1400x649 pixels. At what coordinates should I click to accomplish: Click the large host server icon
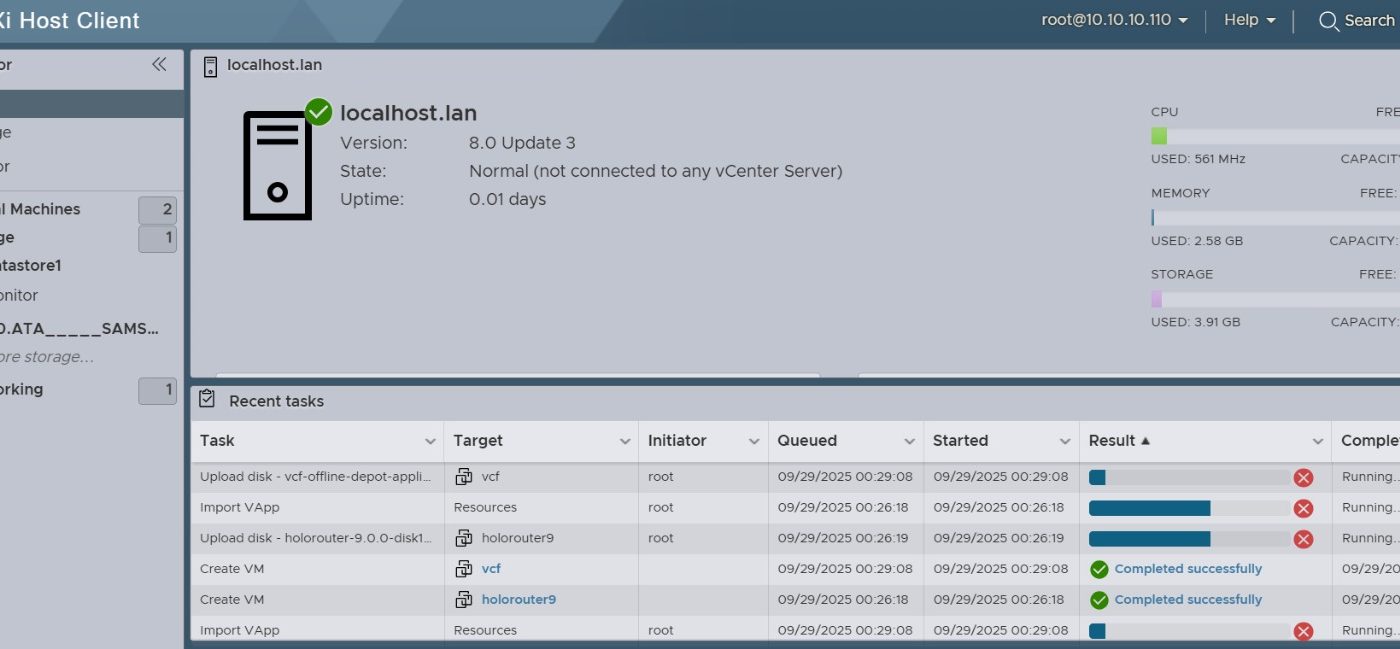[278, 165]
